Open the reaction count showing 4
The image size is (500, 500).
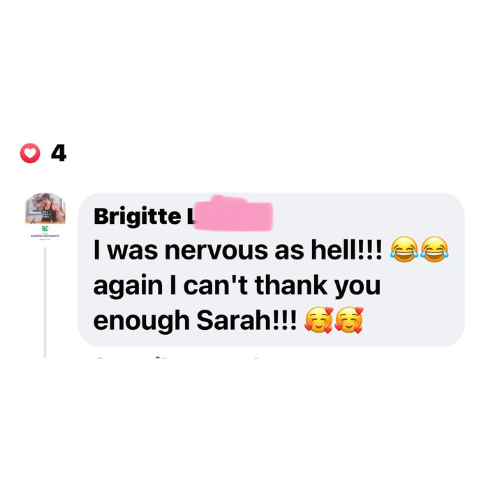tap(59, 153)
